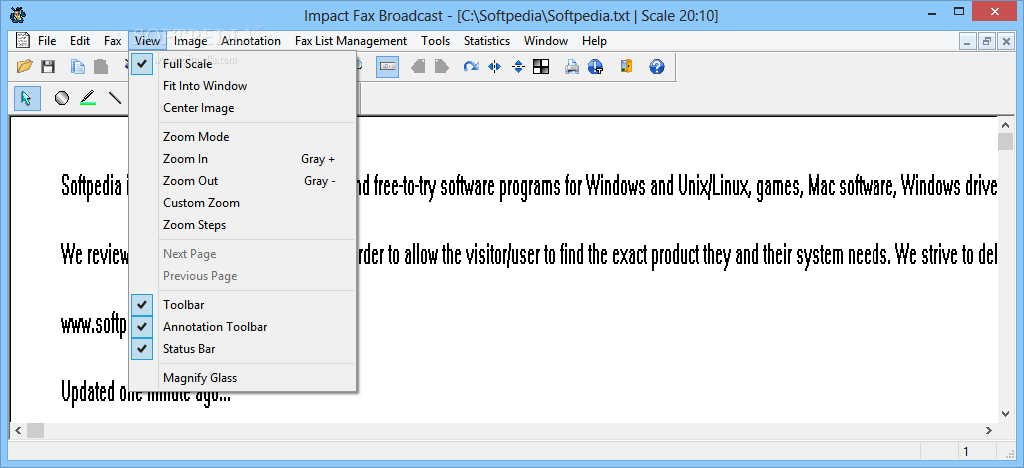Image resolution: width=1024 pixels, height=468 pixels.
Task: Open the Window menu
Action: pos(546,40)
